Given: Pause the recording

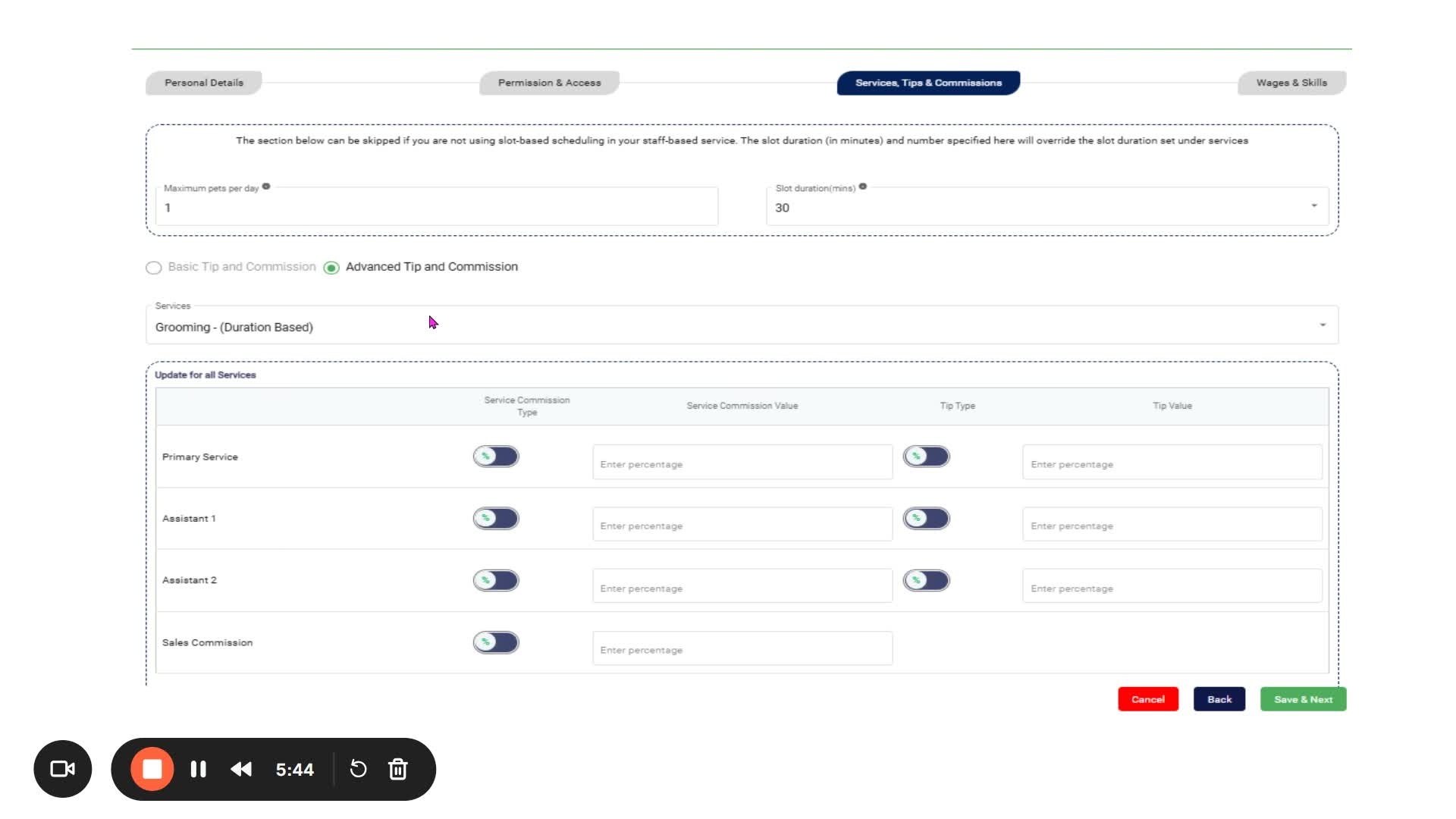Looking at the screenshot, I should click(199, 769).
